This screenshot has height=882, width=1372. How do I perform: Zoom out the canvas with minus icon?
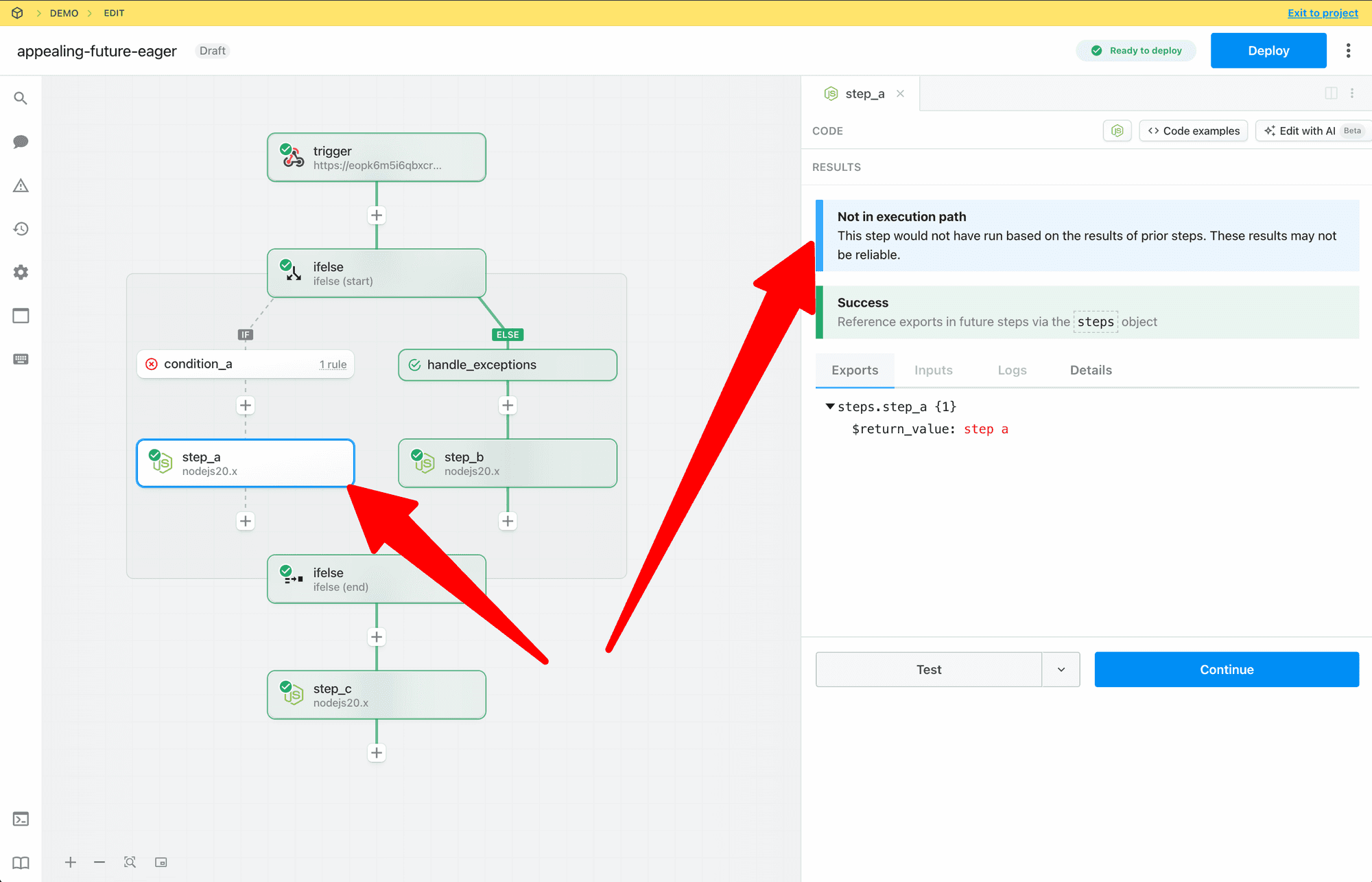(99, 862)
